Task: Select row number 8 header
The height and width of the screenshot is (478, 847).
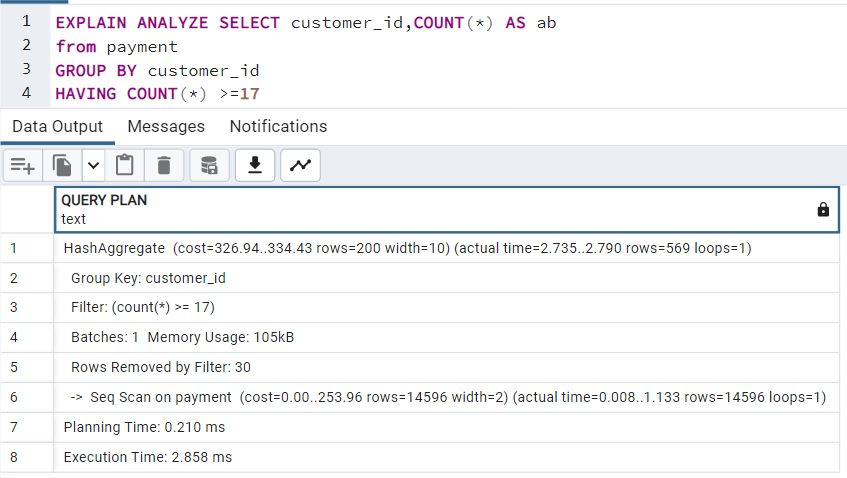Action: [x=27, y=457]
